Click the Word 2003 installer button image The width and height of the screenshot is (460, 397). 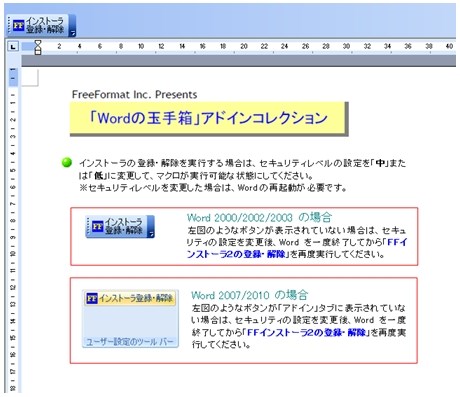pos(120,227)
